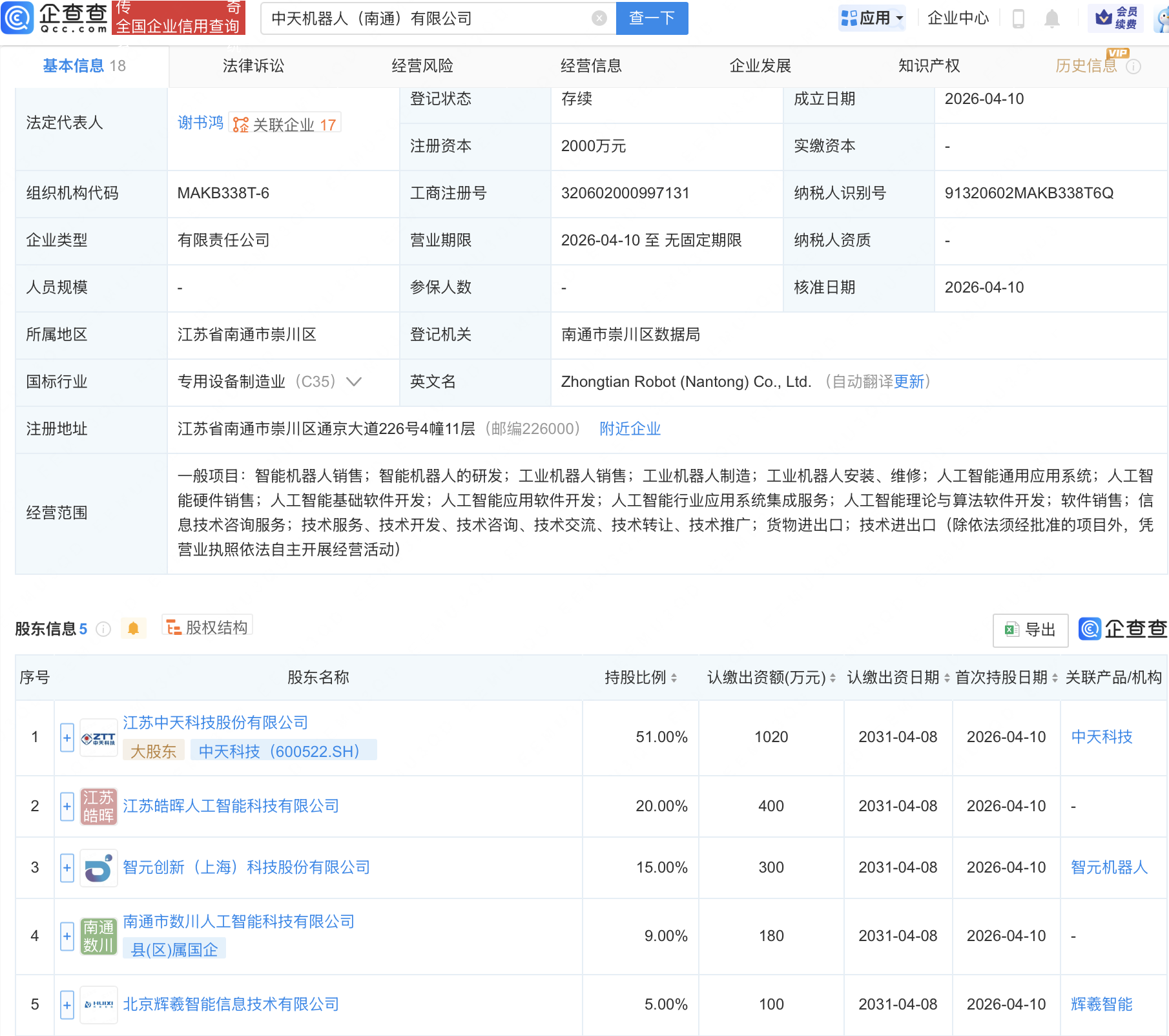Screen dimensions: 1169x1036
Task: Click the reminder bell icon beside 股东信息
Action: click(x=134, y=628)
